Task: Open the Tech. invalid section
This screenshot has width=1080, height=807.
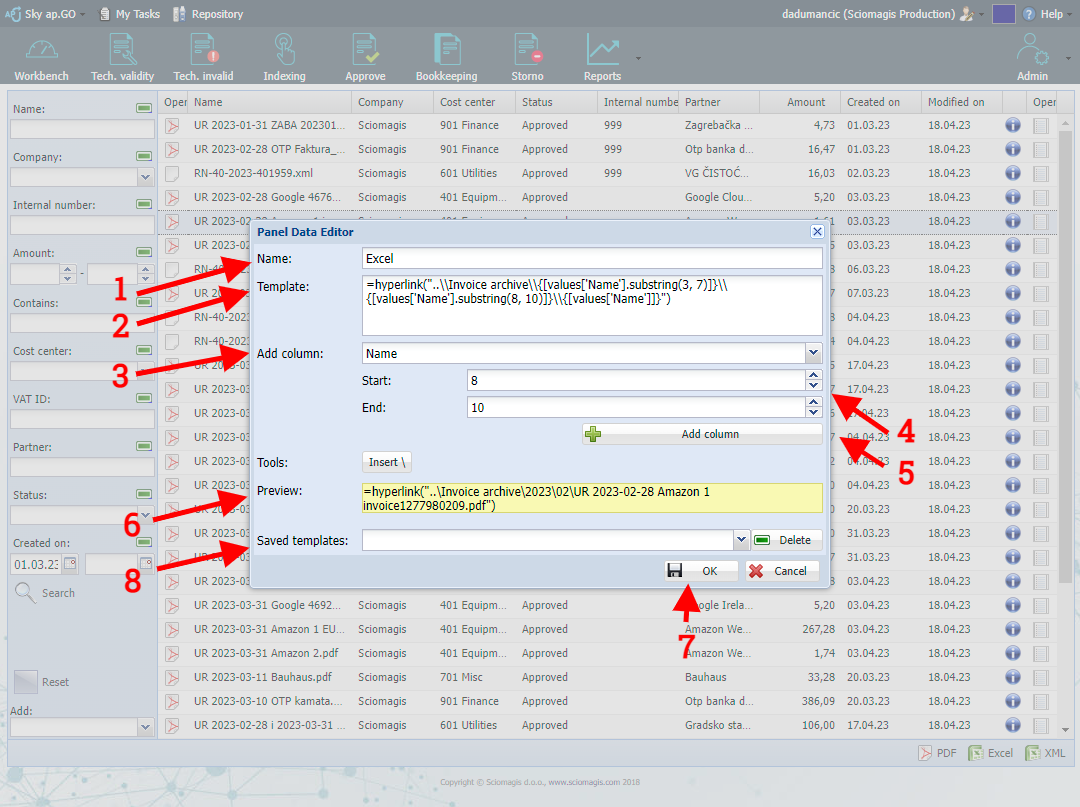Action: click(203, 57)
